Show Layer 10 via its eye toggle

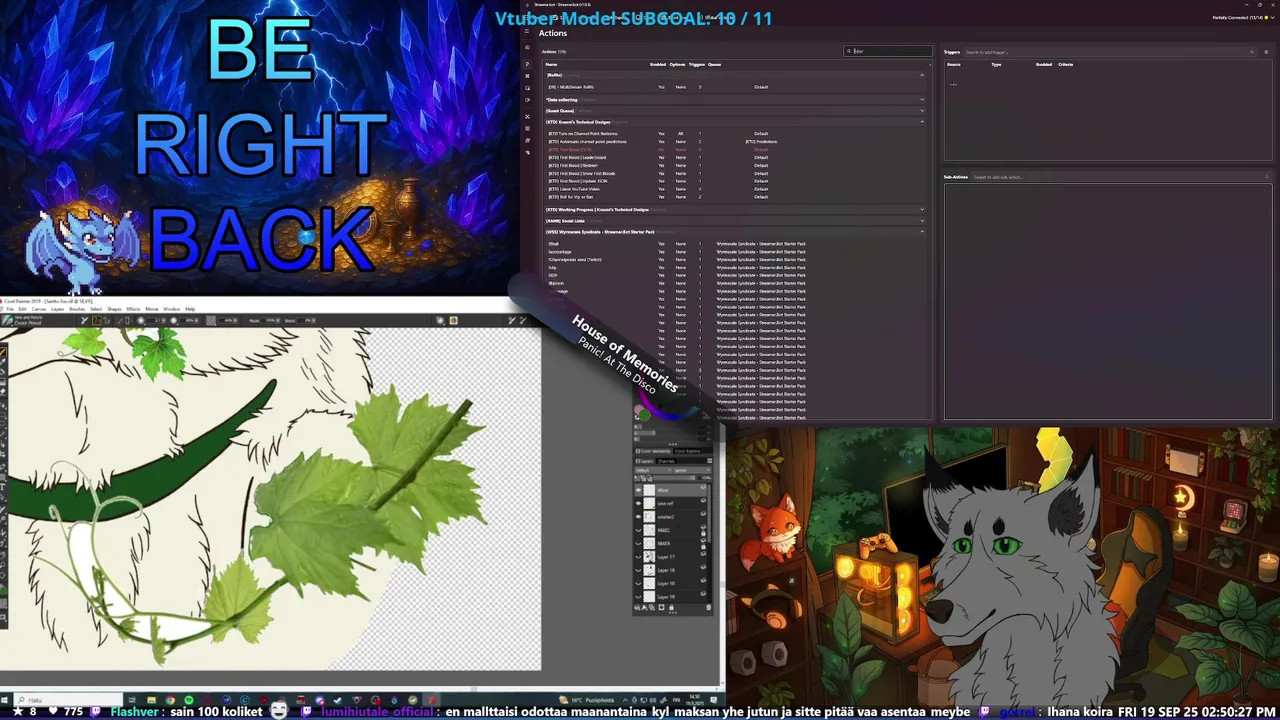[638, 584]
